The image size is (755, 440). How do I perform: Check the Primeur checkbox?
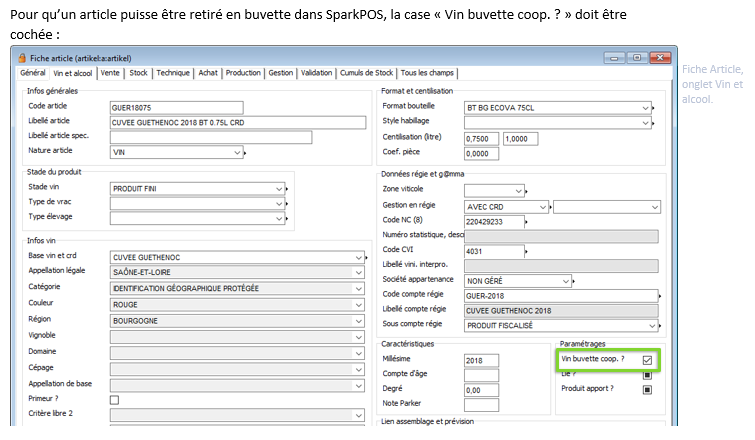(114, 400)
